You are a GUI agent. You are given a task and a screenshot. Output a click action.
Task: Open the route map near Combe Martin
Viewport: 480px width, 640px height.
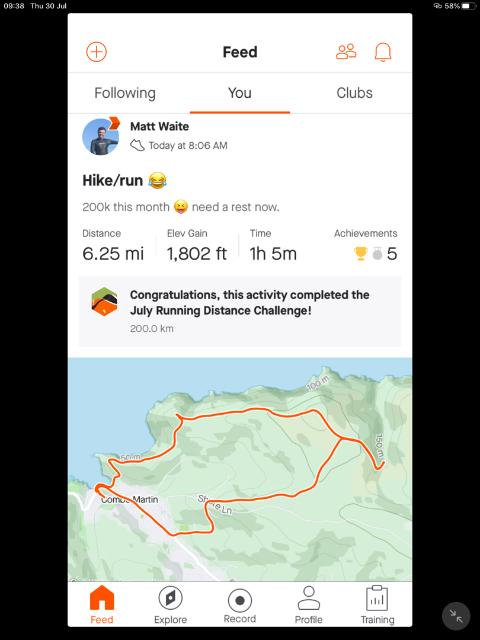tap(240, 469)
